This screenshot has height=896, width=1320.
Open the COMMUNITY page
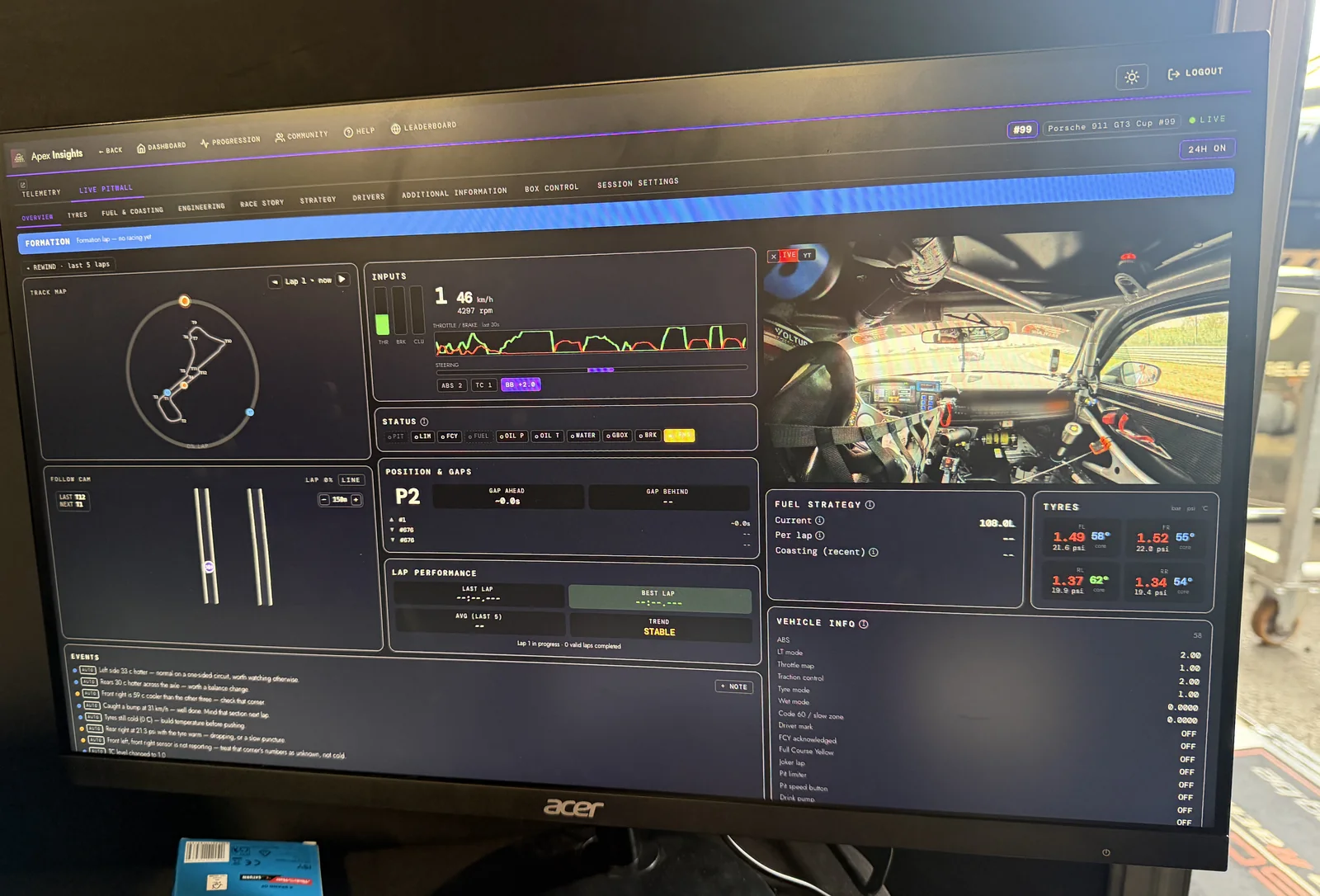coord(301,135)
